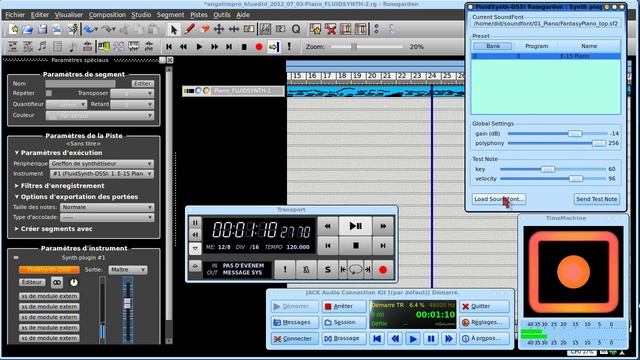Click the JACK window pause transport button
The image size is (640, 360).
431,339
